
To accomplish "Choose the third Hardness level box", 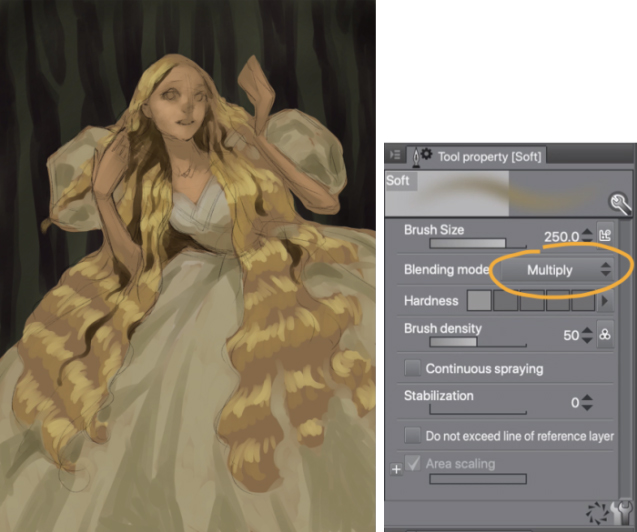I will 532,301.
